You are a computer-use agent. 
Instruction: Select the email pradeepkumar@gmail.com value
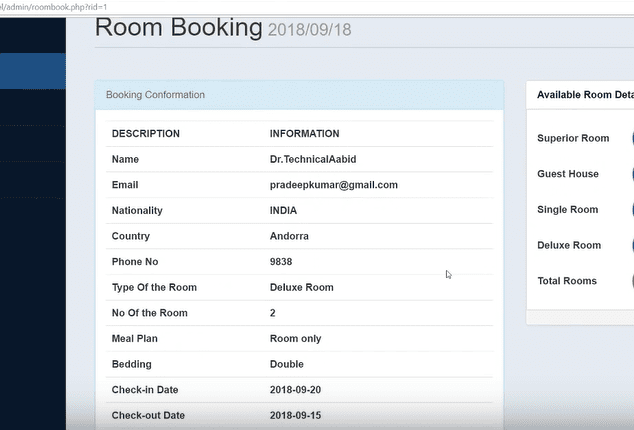pyautogui.click(x=334, y=185)
